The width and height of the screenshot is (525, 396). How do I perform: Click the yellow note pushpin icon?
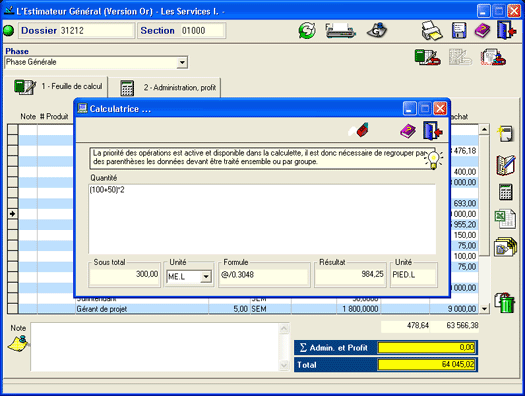tap(18, 344)
